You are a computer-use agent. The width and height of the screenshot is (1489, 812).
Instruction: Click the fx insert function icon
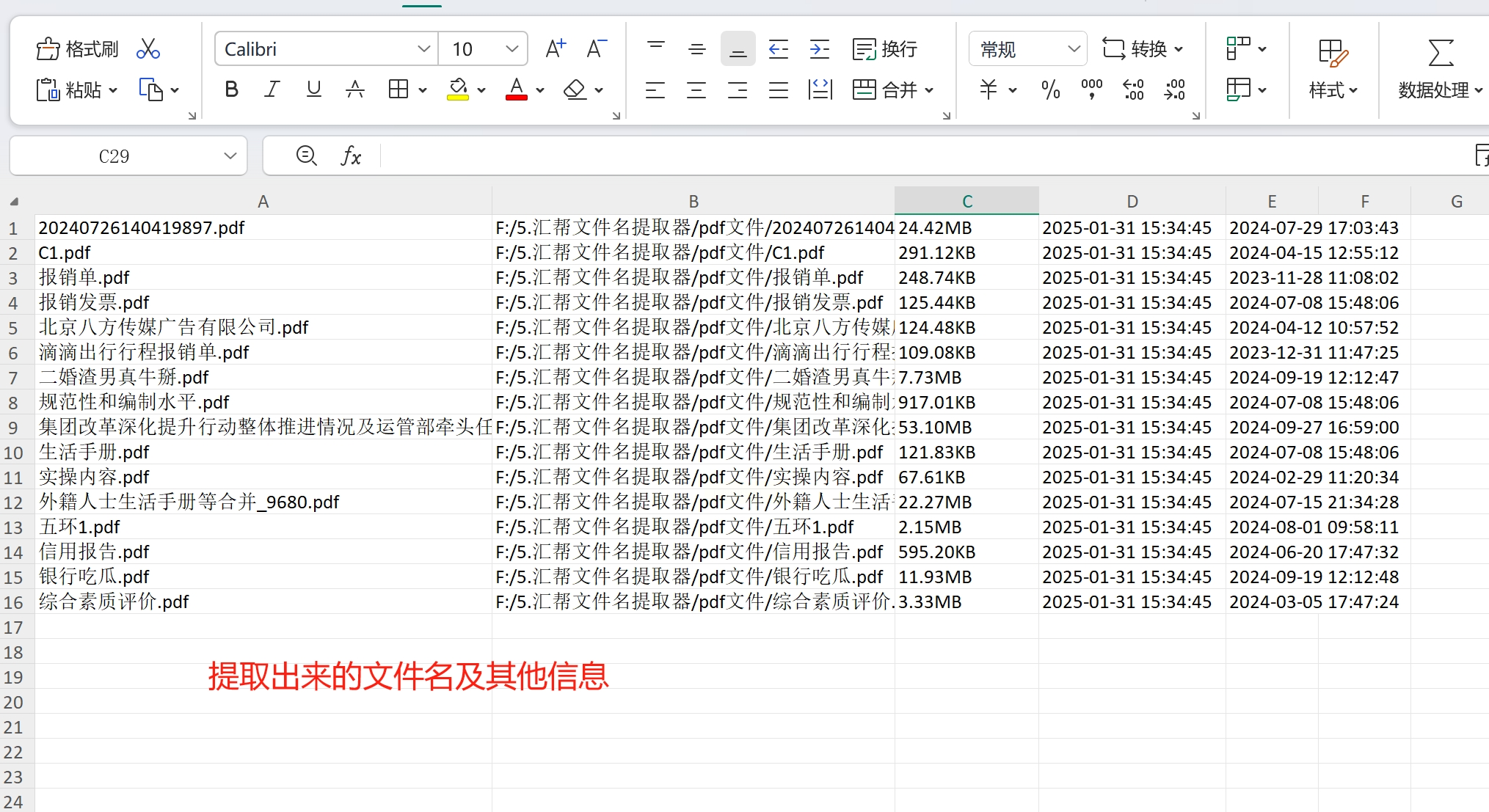point(351,156)
